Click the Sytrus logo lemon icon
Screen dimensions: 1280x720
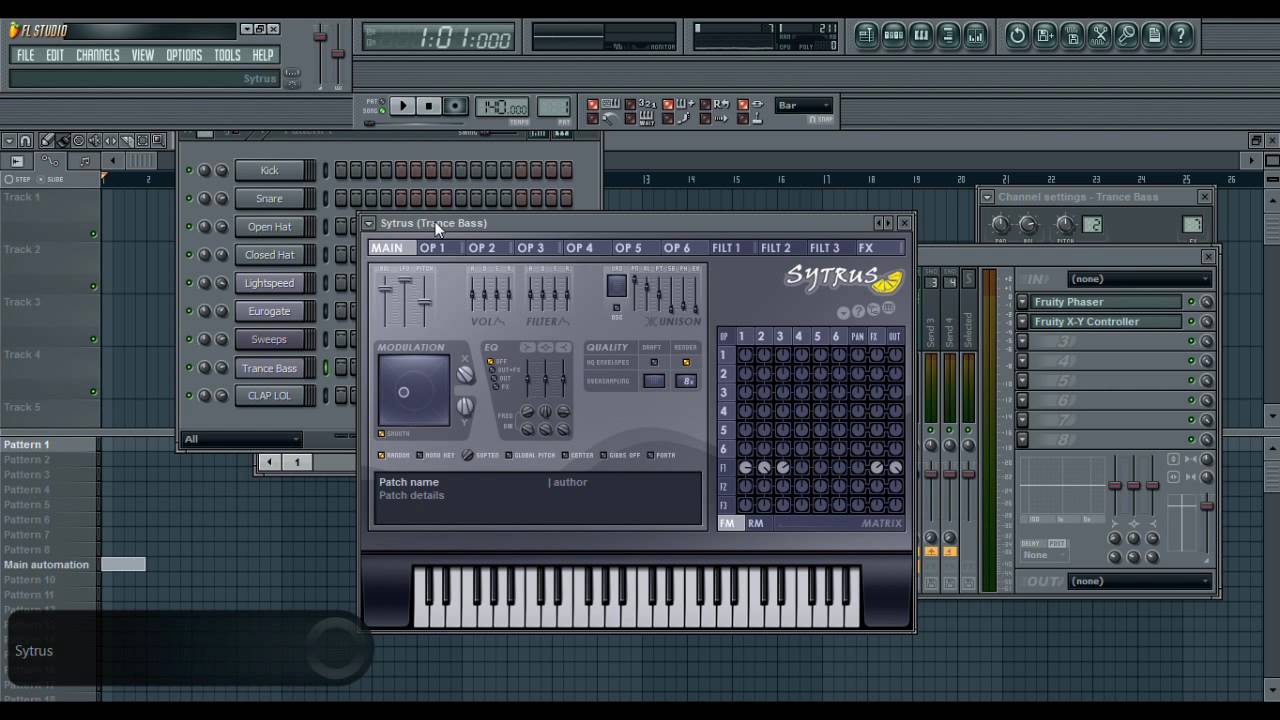[887, 282]
